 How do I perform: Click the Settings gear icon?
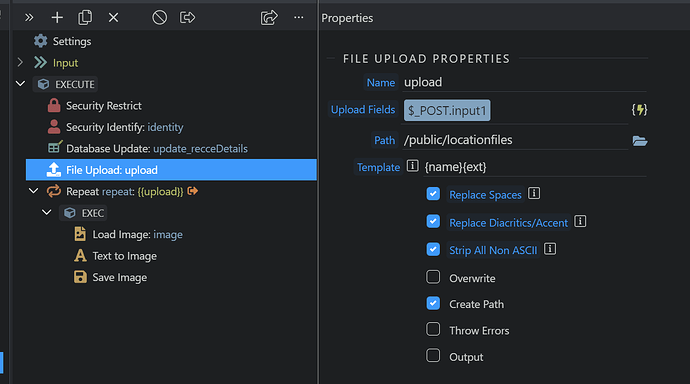(40, 41)
